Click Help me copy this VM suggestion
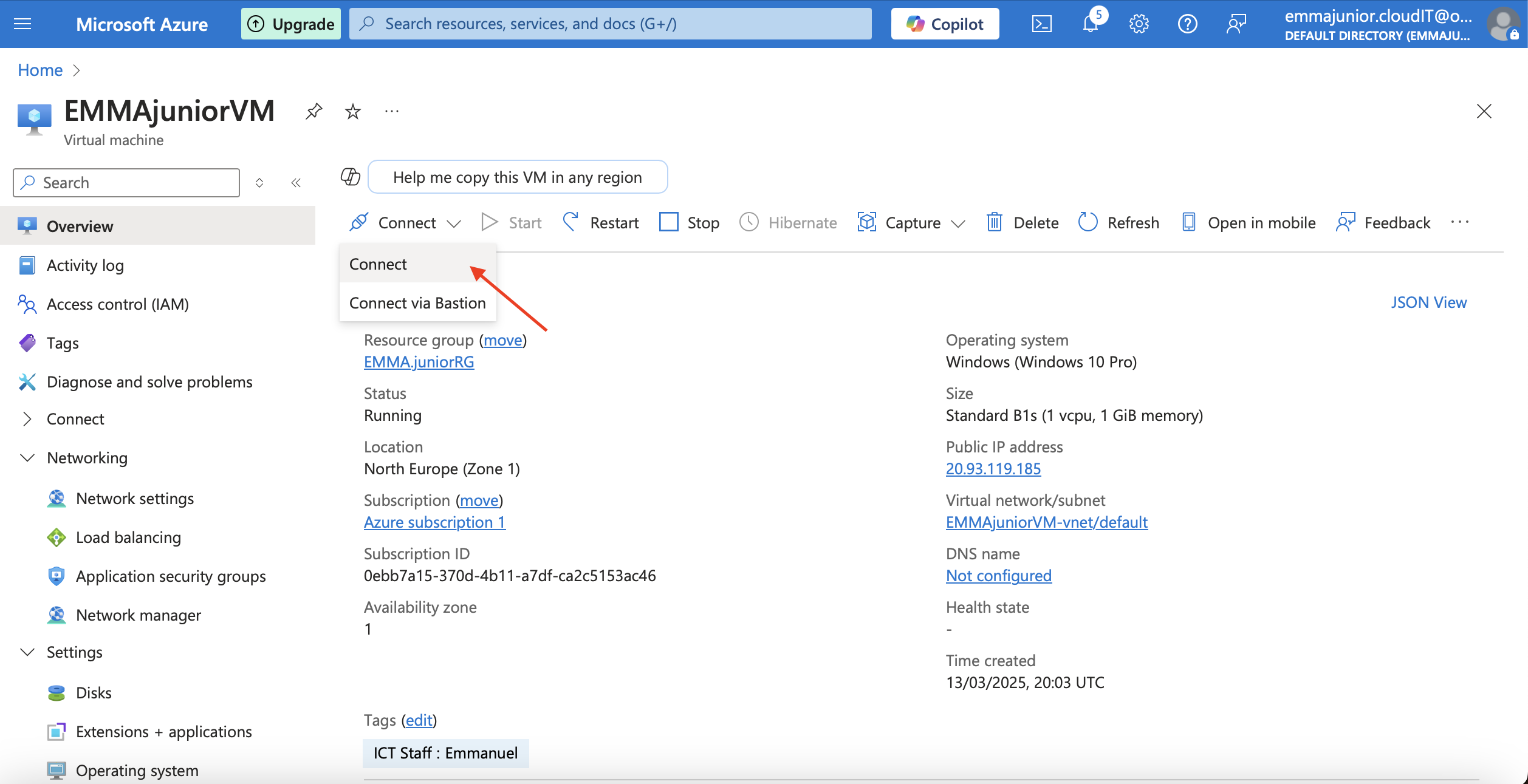The image size is (1528, 784). 518,177
